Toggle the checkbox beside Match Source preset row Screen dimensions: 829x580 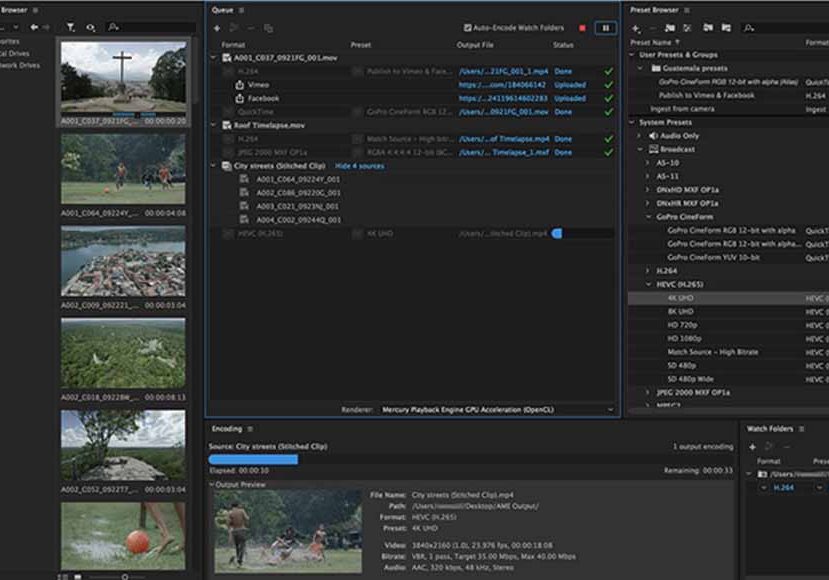tap(356, 139)
